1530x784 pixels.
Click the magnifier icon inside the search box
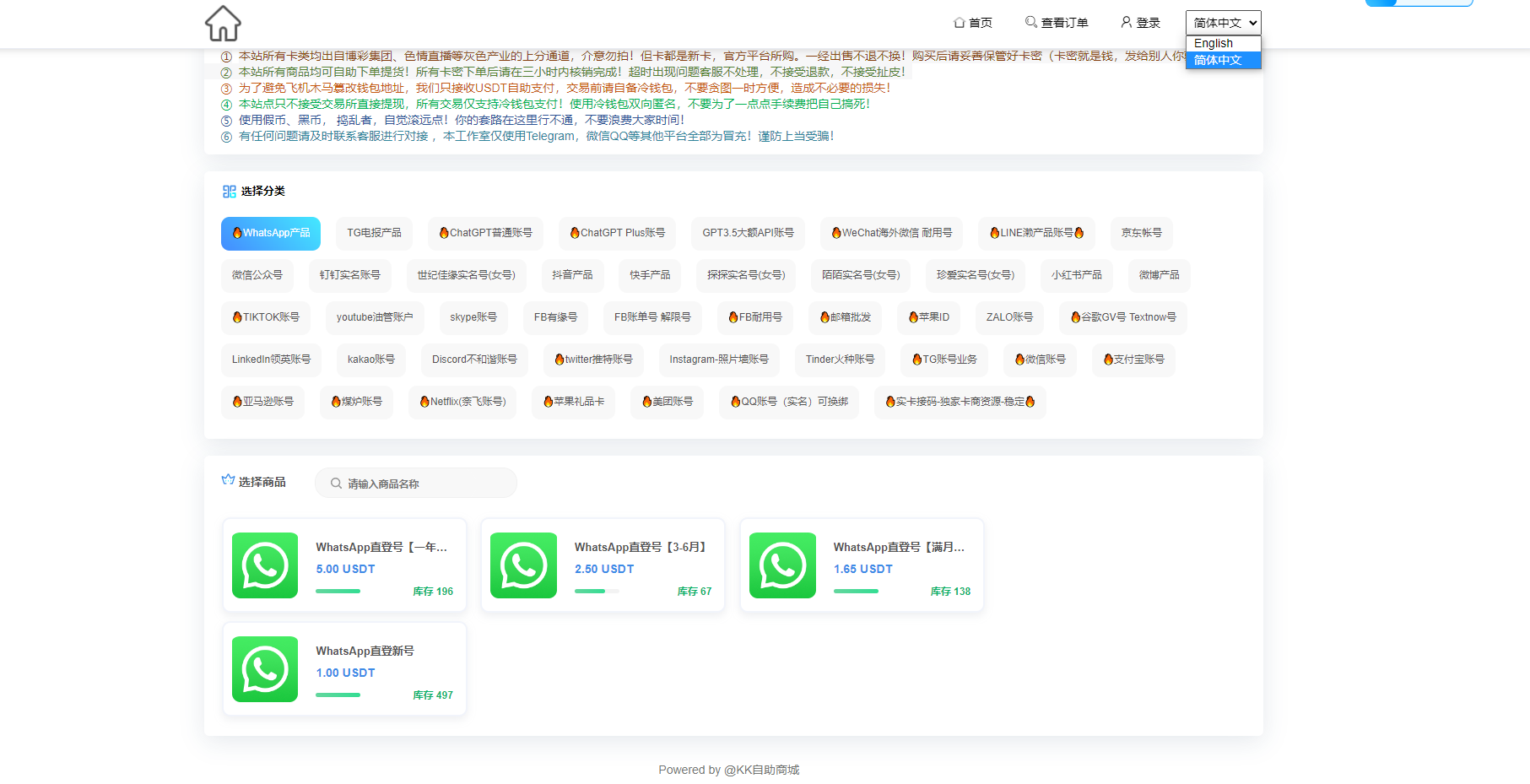(x=334, y=483)
